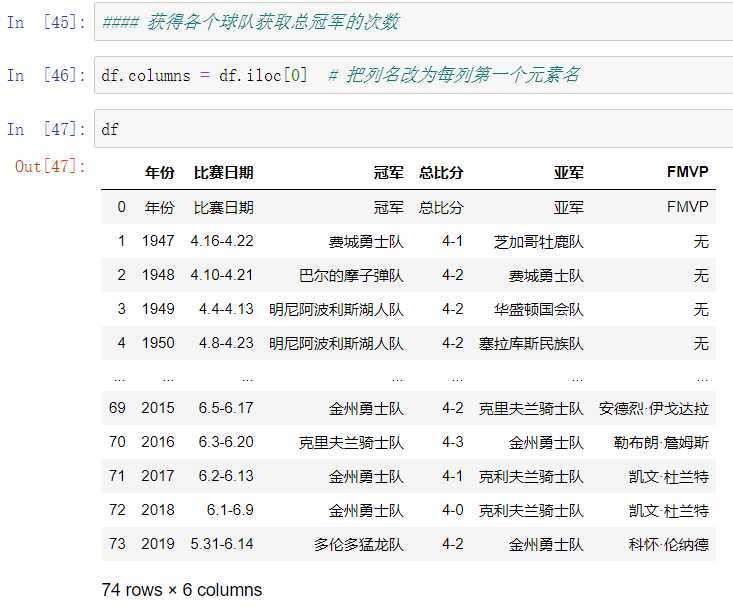Select FMVP cell 安德烈·伊戈达拉
Image resolution: width=733 pixels, height=607 pixels.
[x=654, y=408]
